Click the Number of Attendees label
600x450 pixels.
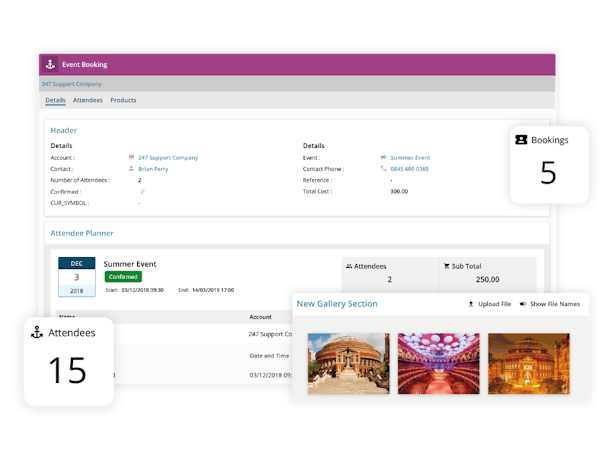[80, 180]
